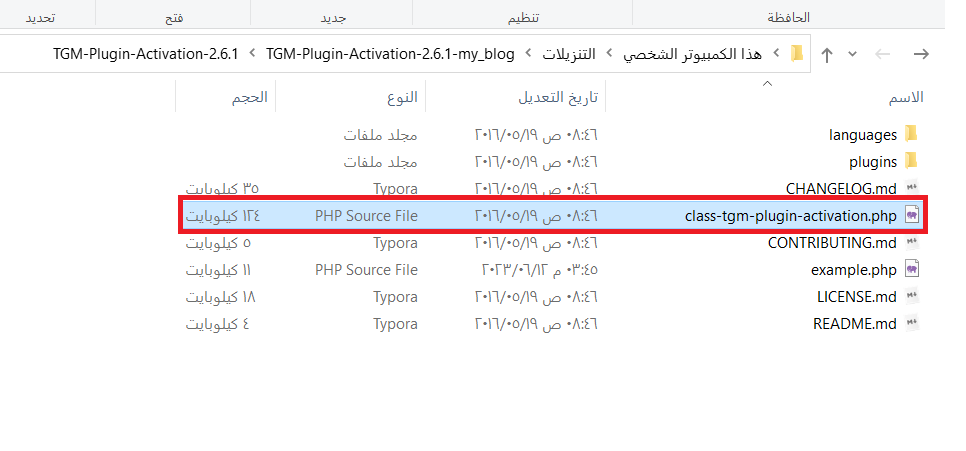Click the CONTRIBUTING.md file icon
Image resolution: width=966 pixels, height=451 pixels.
click(x=911, y=242)
